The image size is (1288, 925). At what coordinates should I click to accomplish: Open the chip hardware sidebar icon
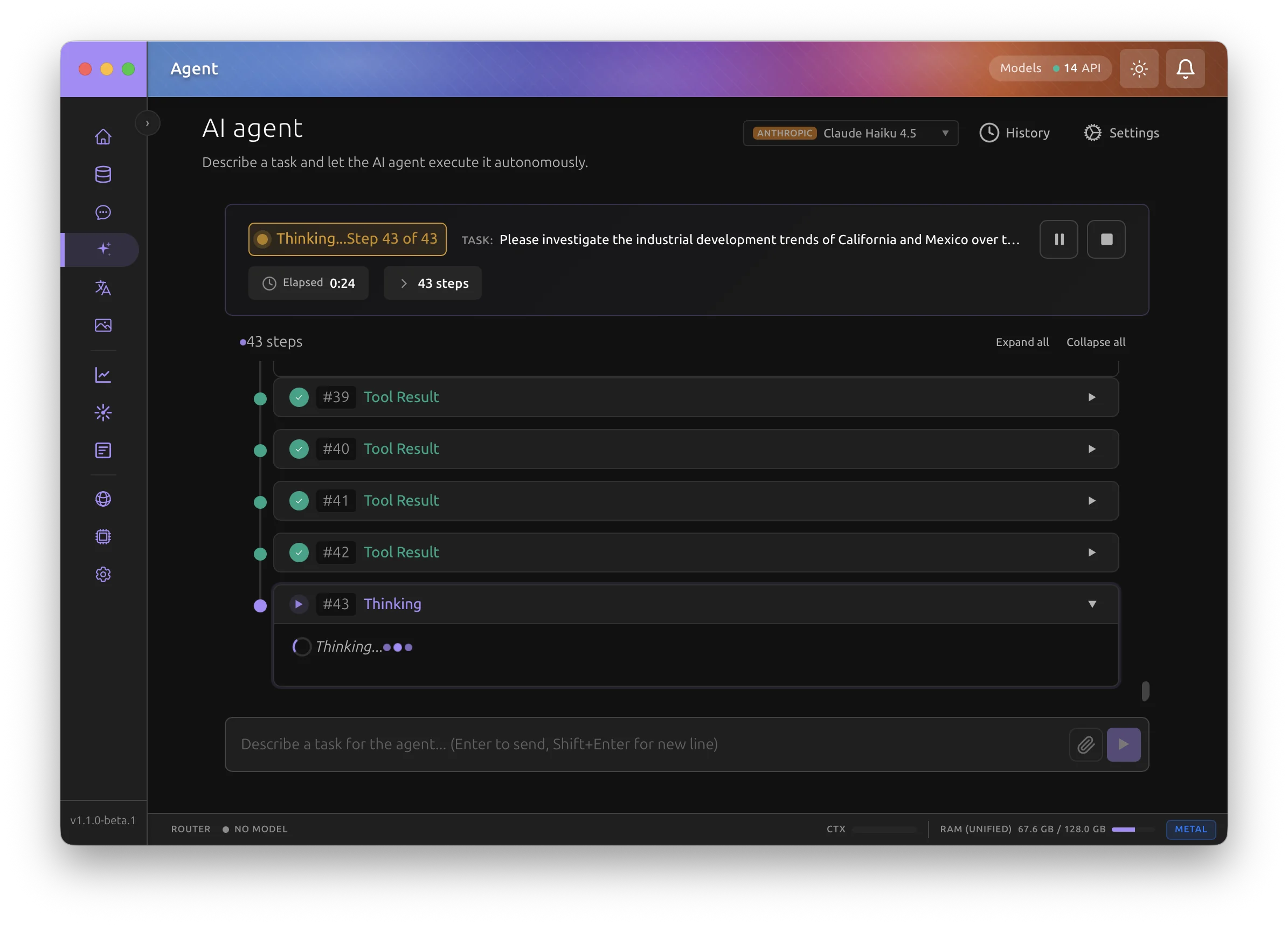[103, 537]
